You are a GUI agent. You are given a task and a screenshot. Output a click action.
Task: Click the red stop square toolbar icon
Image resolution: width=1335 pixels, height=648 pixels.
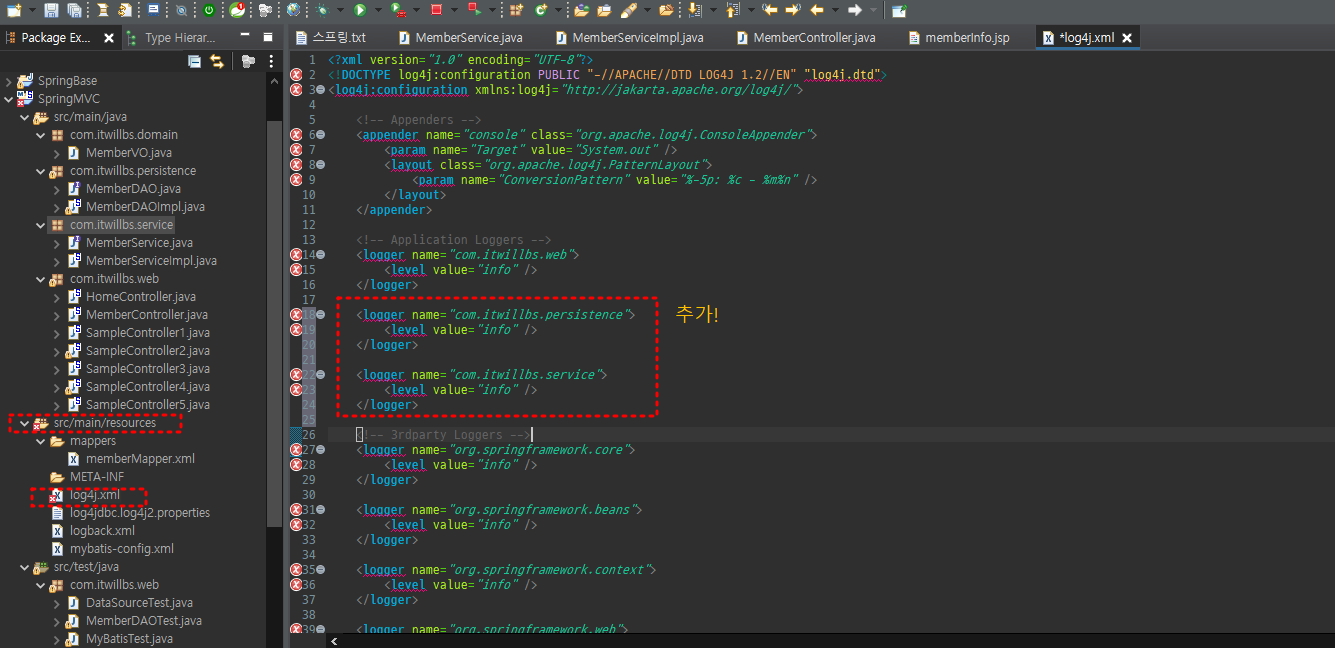tap(436, 10)
